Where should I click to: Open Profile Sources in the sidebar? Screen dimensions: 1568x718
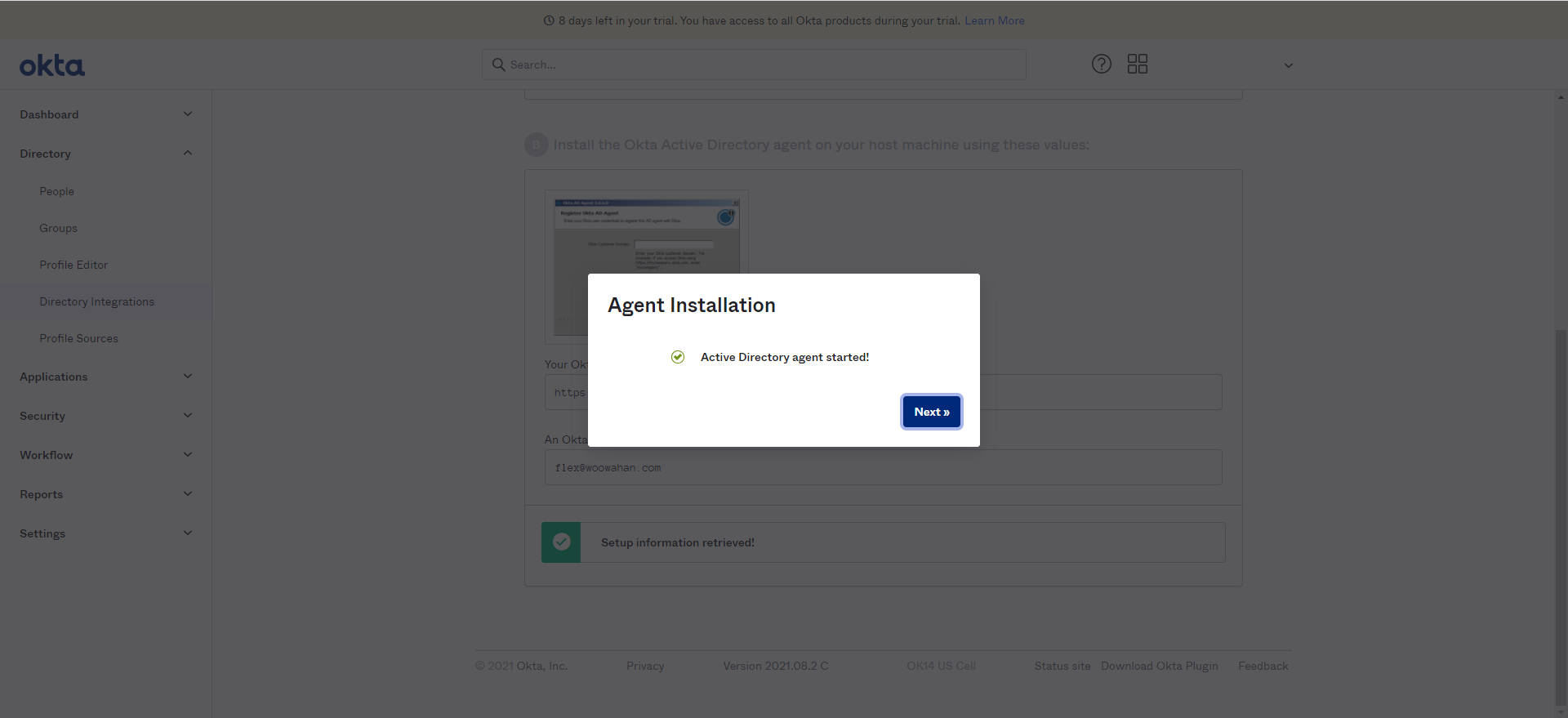(x=78, y=338)
